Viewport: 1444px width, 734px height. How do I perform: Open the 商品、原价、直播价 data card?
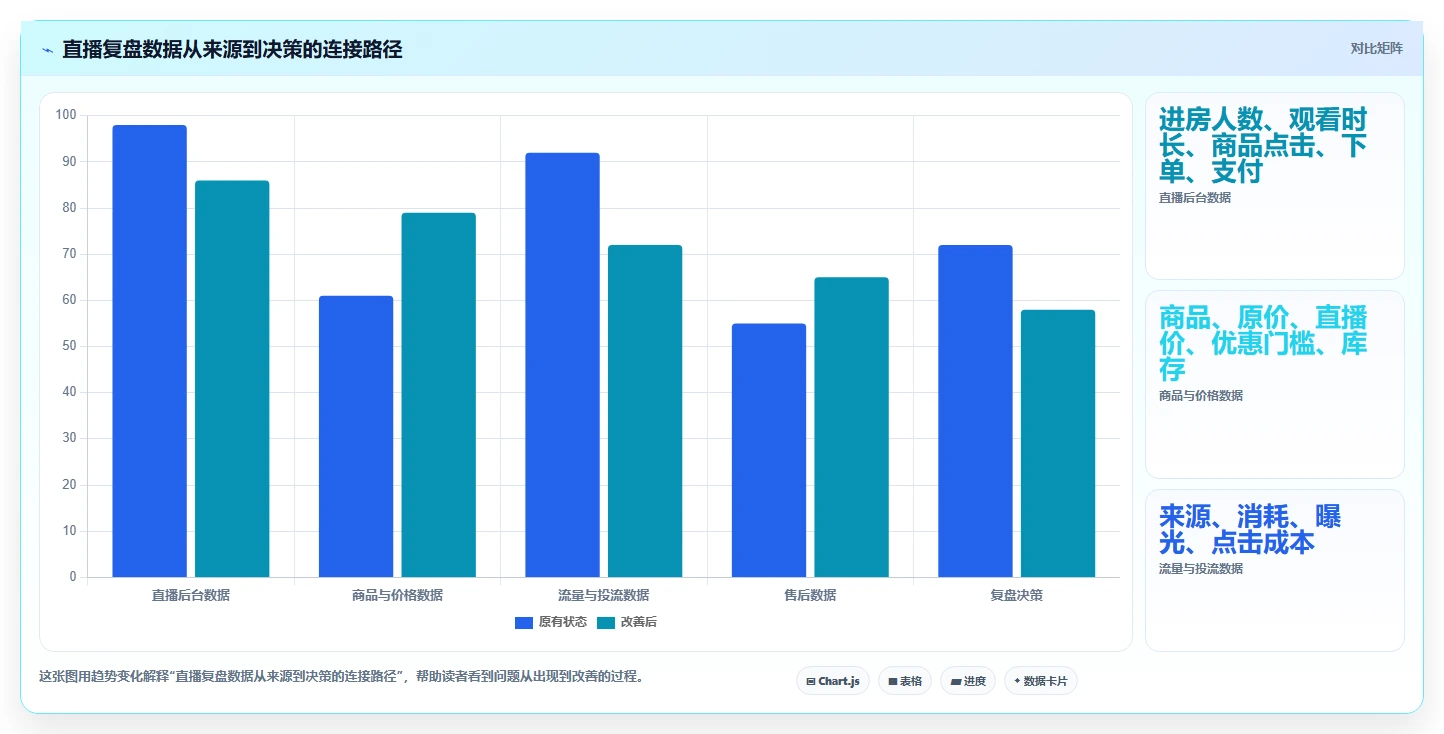[1275, 384]
